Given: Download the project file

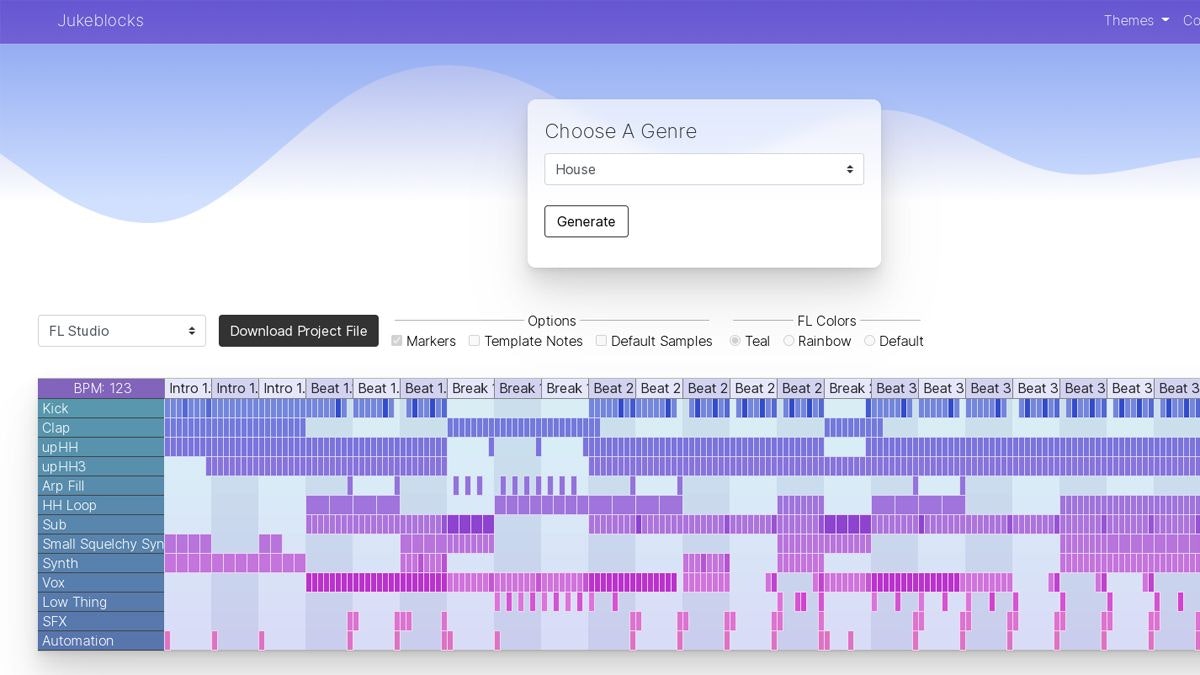Looking at the screenshot, I should coord(299,331).
